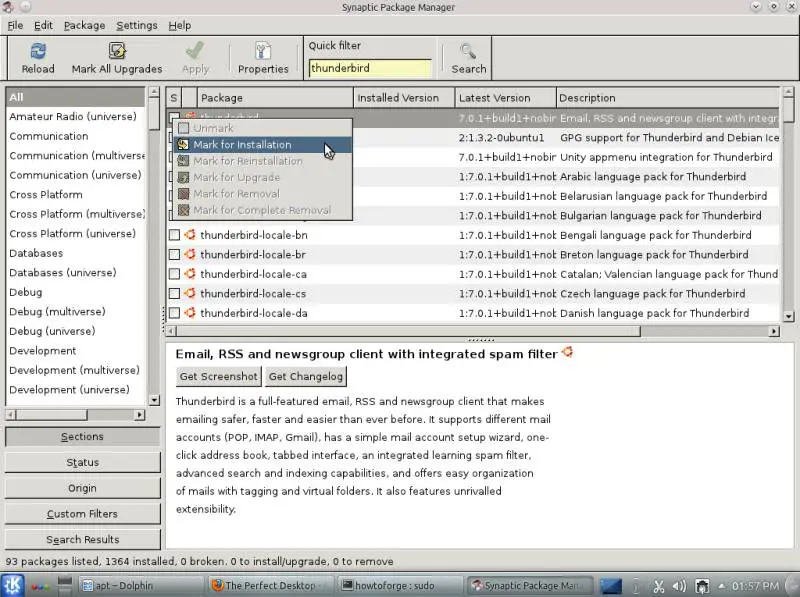This screenshot has height=597, width=800.
Task: Click the Search magnifier icon
Action: 468,51
